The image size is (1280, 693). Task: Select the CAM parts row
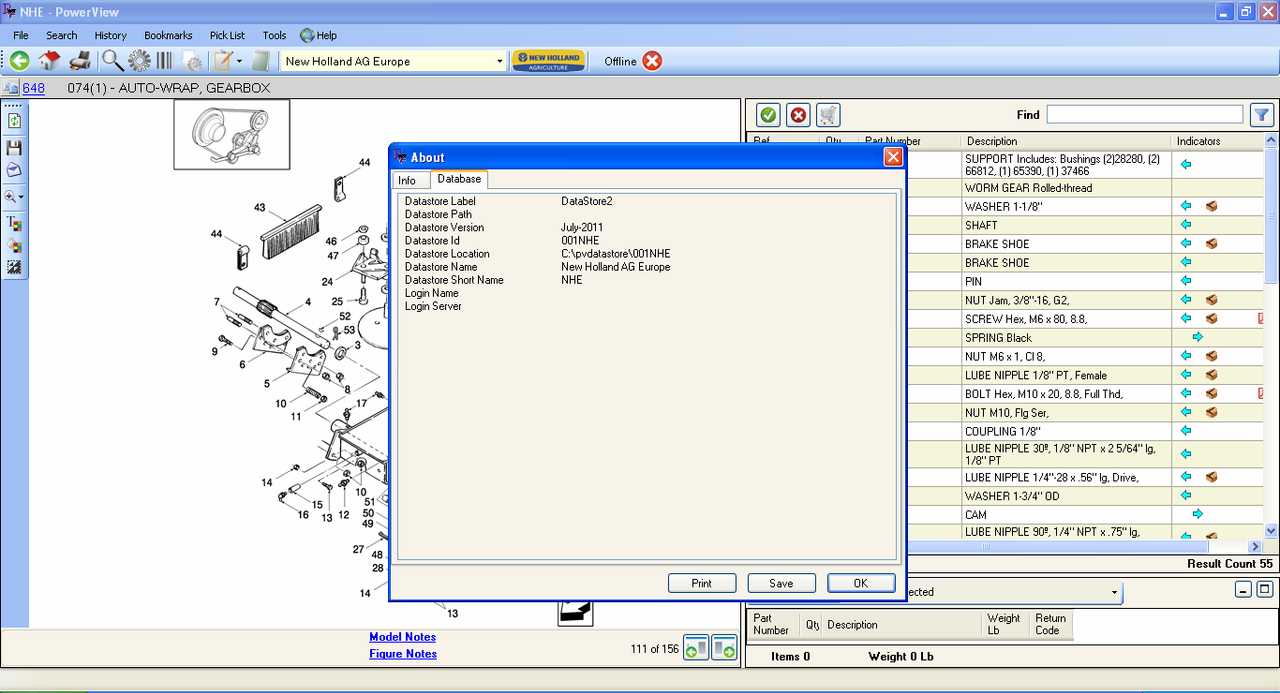(x=1067, y=515)
